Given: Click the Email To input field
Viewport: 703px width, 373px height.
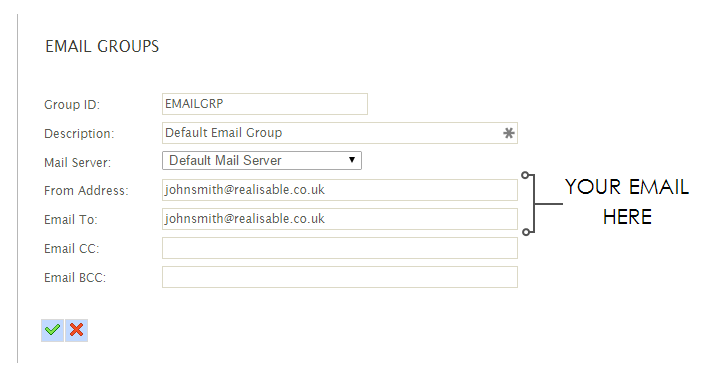Looking at the screenshot, I should [x=340, y=219].
